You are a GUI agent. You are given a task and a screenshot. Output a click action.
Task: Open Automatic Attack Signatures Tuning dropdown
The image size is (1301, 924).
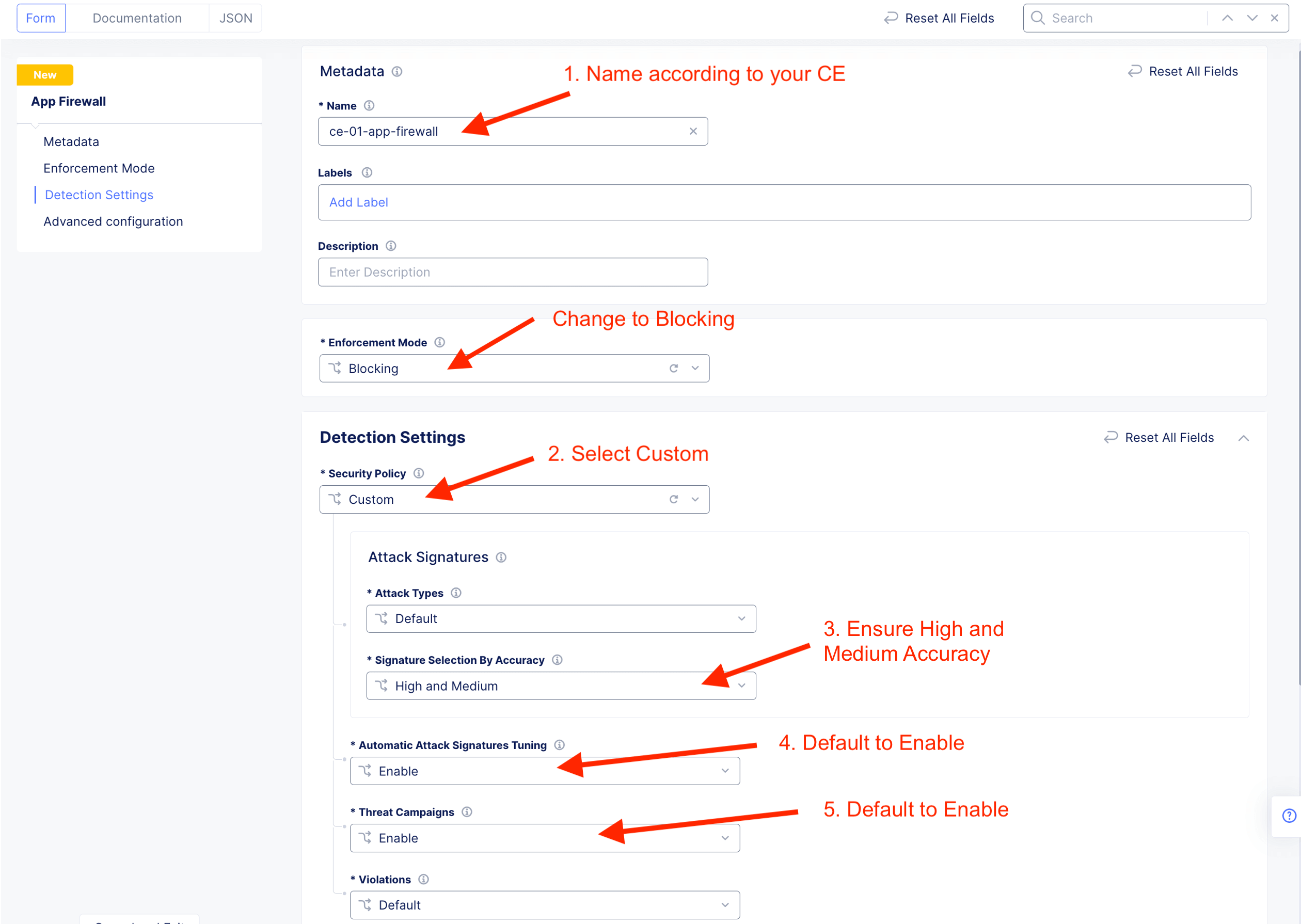[725, 771]
